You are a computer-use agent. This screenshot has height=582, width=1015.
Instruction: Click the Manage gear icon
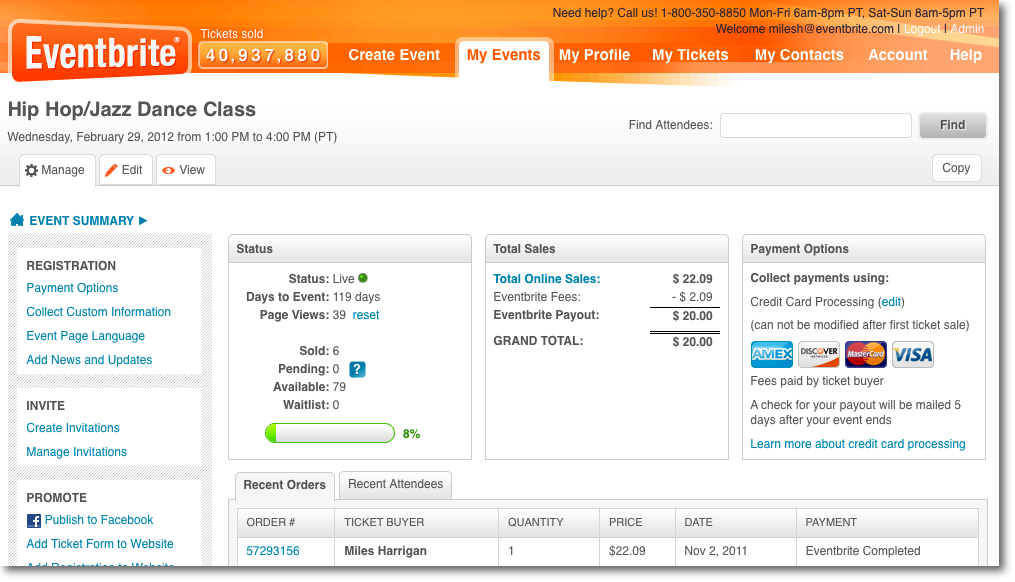(31, 170)
